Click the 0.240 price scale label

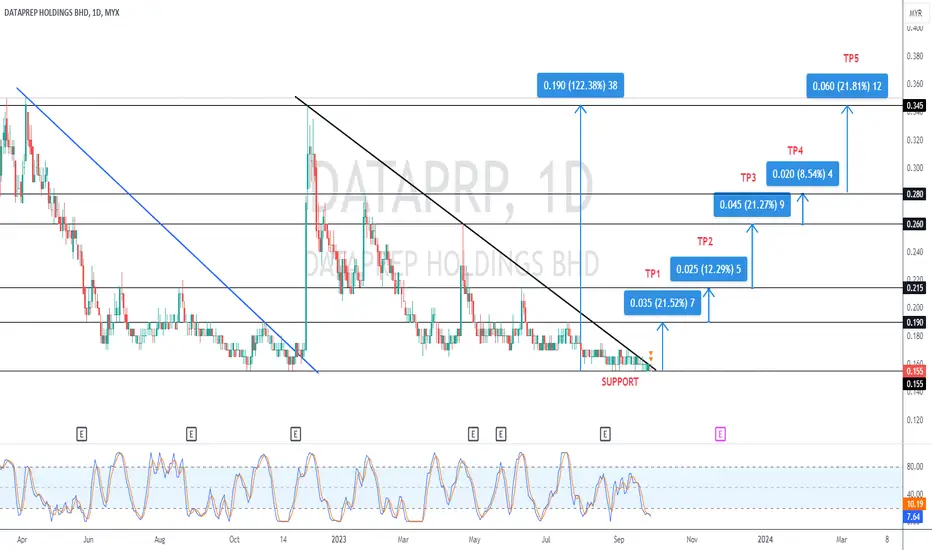coord(915,252)
